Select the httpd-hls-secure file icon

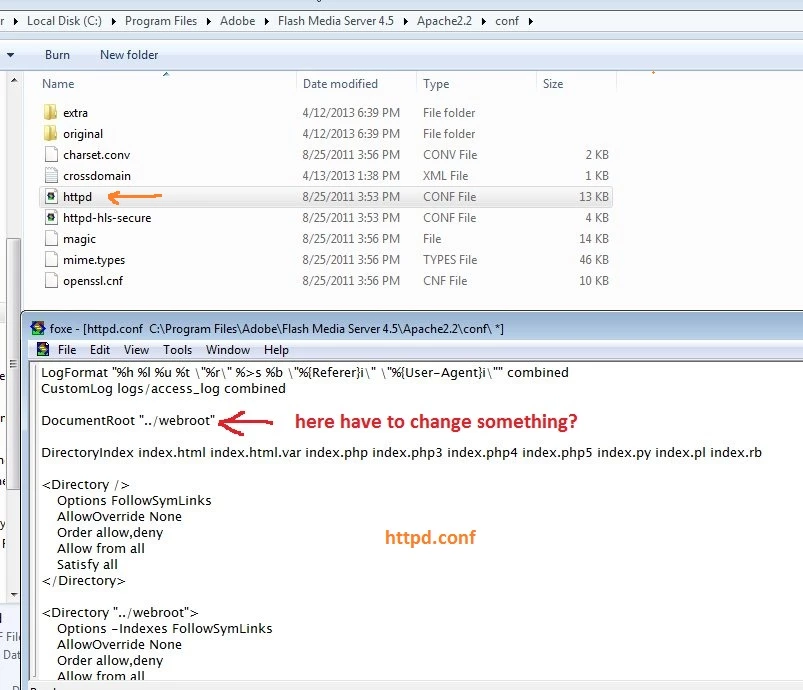point(51,217)
